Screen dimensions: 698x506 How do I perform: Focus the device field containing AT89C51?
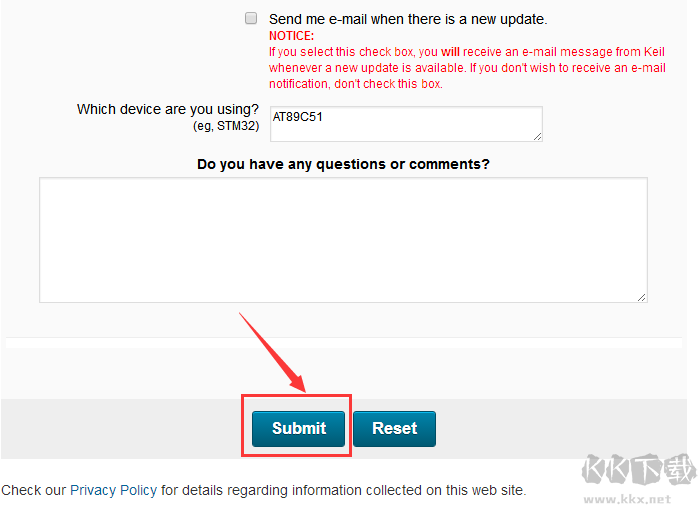pos(405,124)
